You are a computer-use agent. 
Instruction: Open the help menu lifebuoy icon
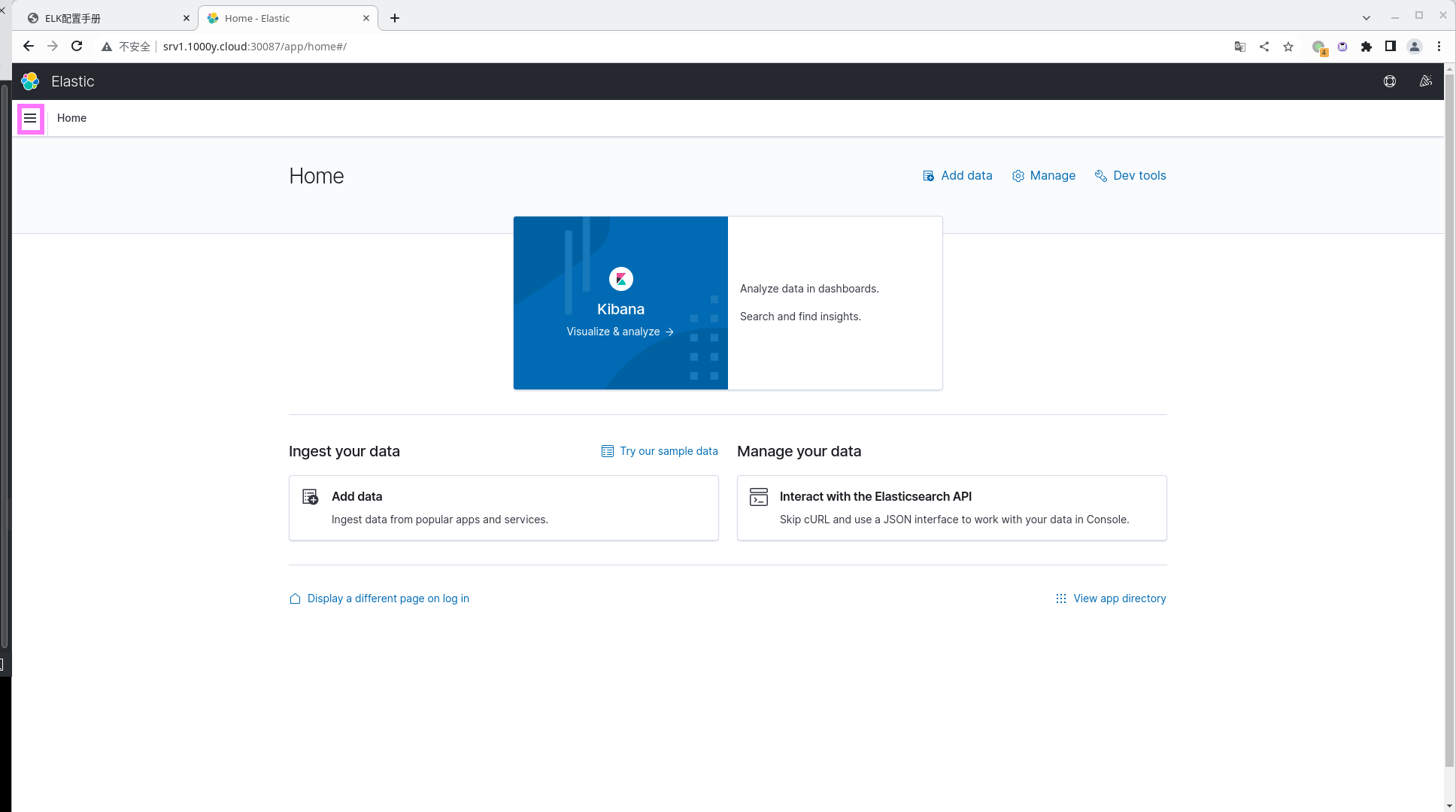[x=1390, y=81]
